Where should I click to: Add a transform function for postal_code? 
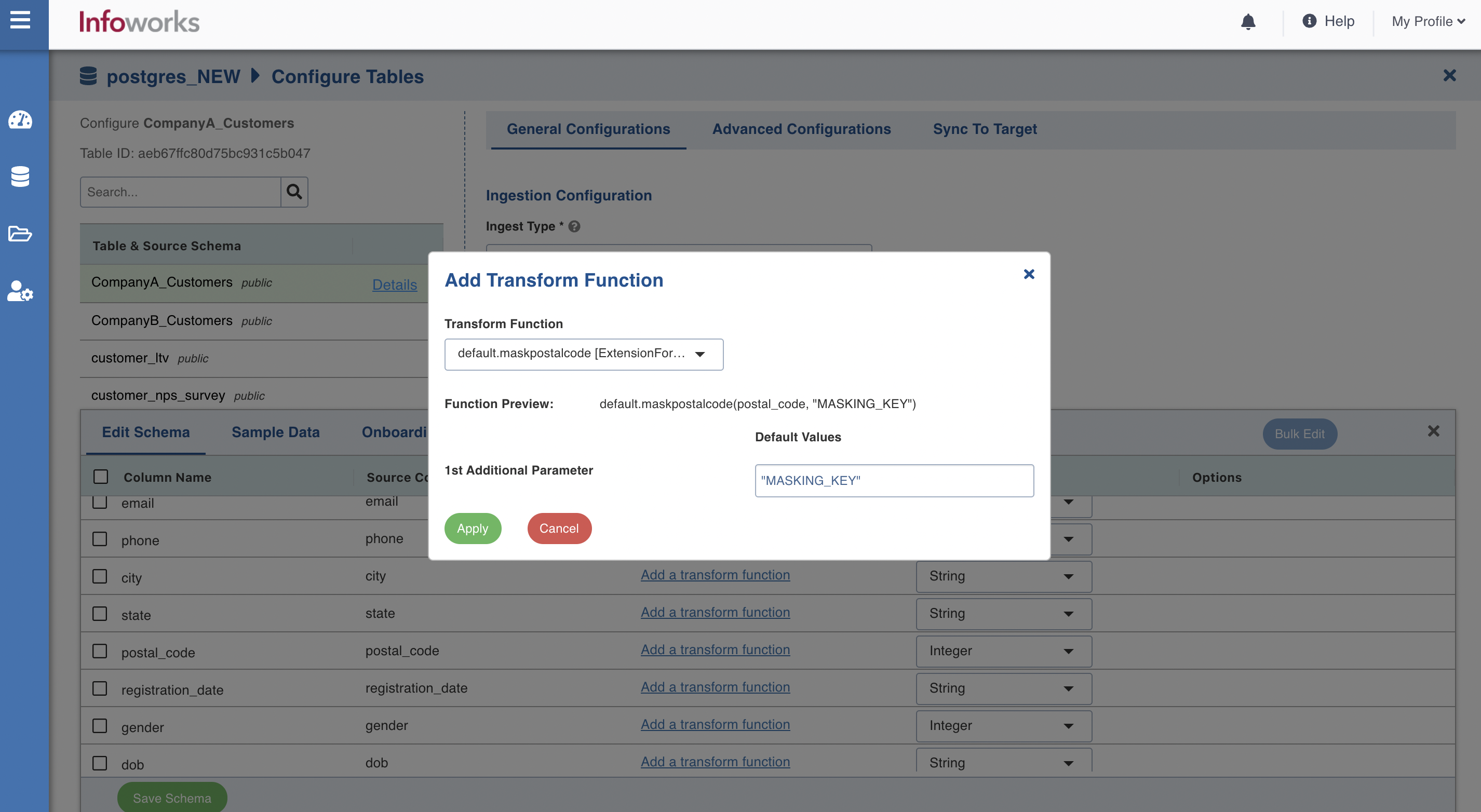(x=715, y=649)
